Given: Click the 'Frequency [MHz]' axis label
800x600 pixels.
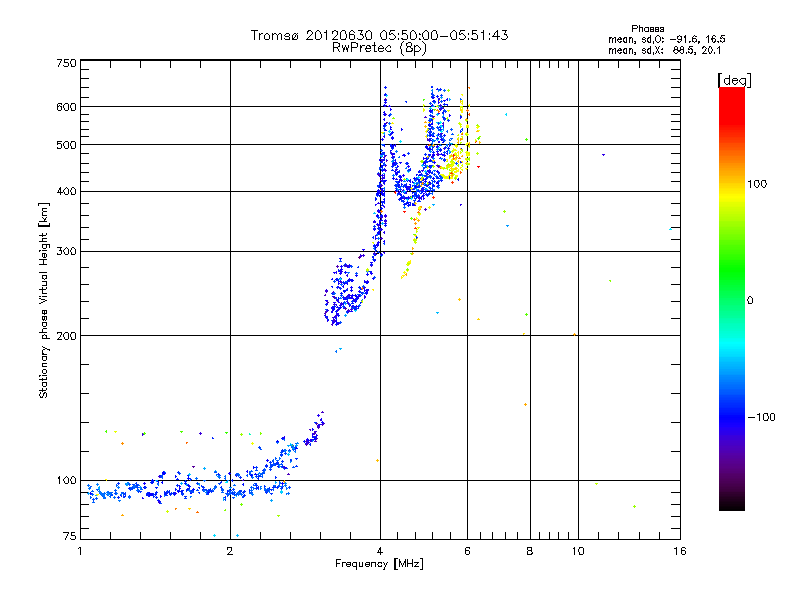Looking at the screenshot, I should (379, 564).
